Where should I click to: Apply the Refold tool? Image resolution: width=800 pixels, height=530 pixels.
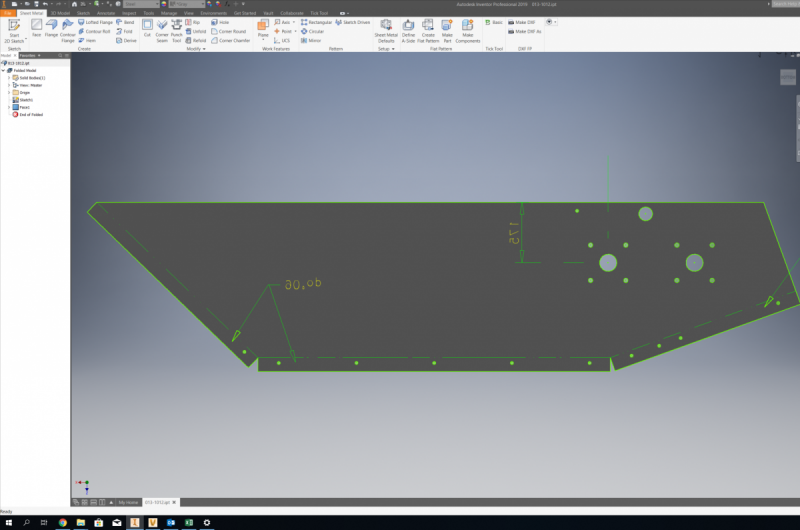tap(196, 41)
